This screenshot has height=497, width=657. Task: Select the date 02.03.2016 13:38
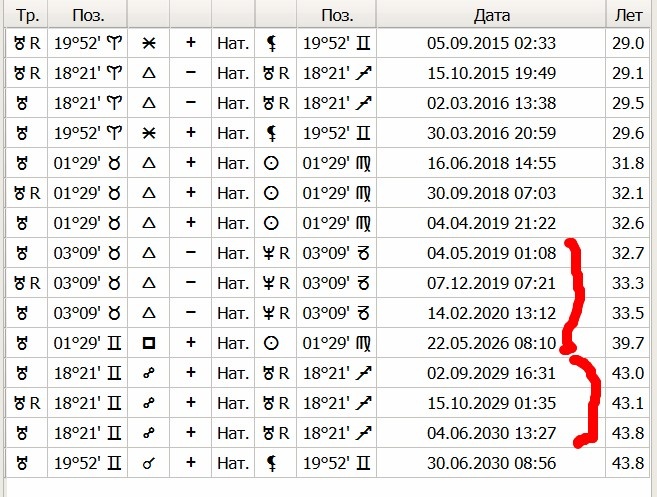click(491, 103)
